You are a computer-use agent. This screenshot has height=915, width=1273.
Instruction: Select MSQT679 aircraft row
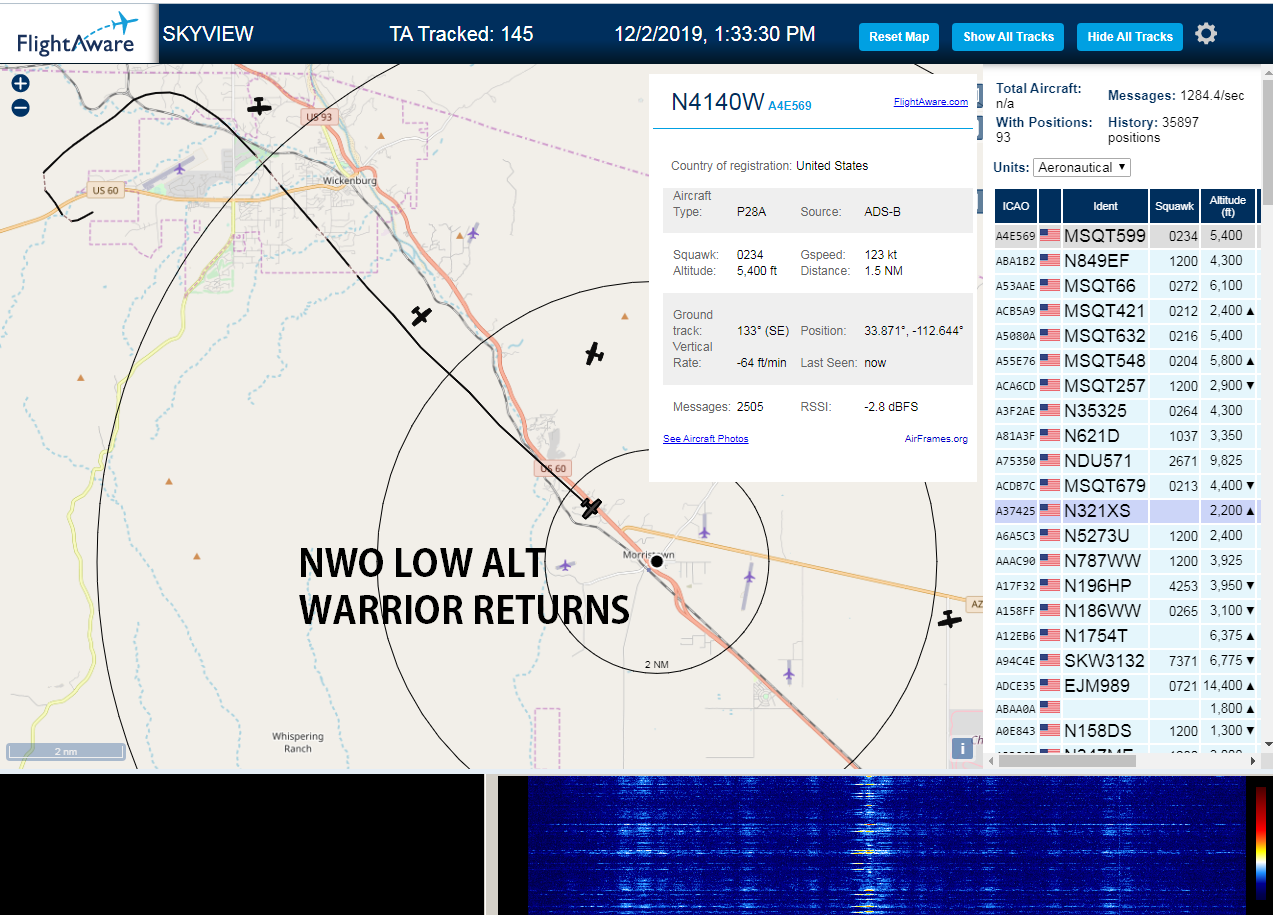1127,486
